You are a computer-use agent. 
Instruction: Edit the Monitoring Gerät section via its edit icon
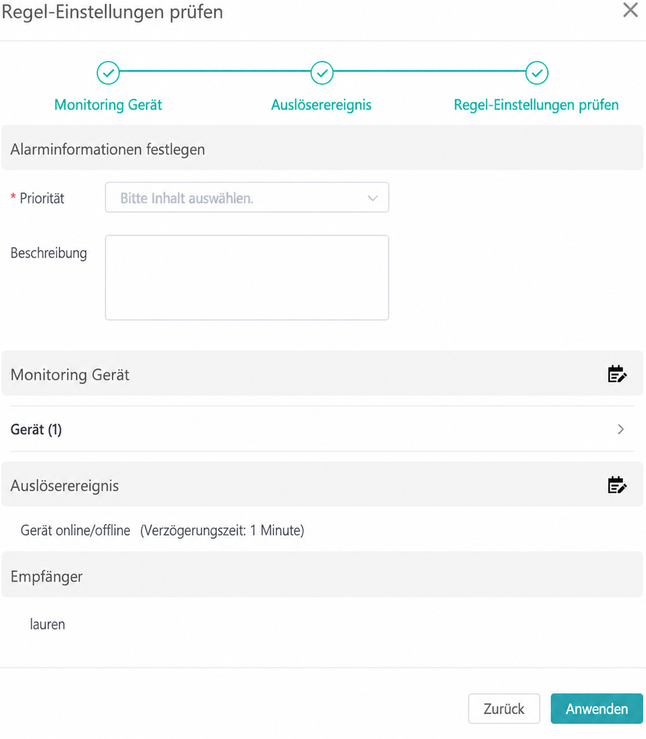click(x=616, y=374)
